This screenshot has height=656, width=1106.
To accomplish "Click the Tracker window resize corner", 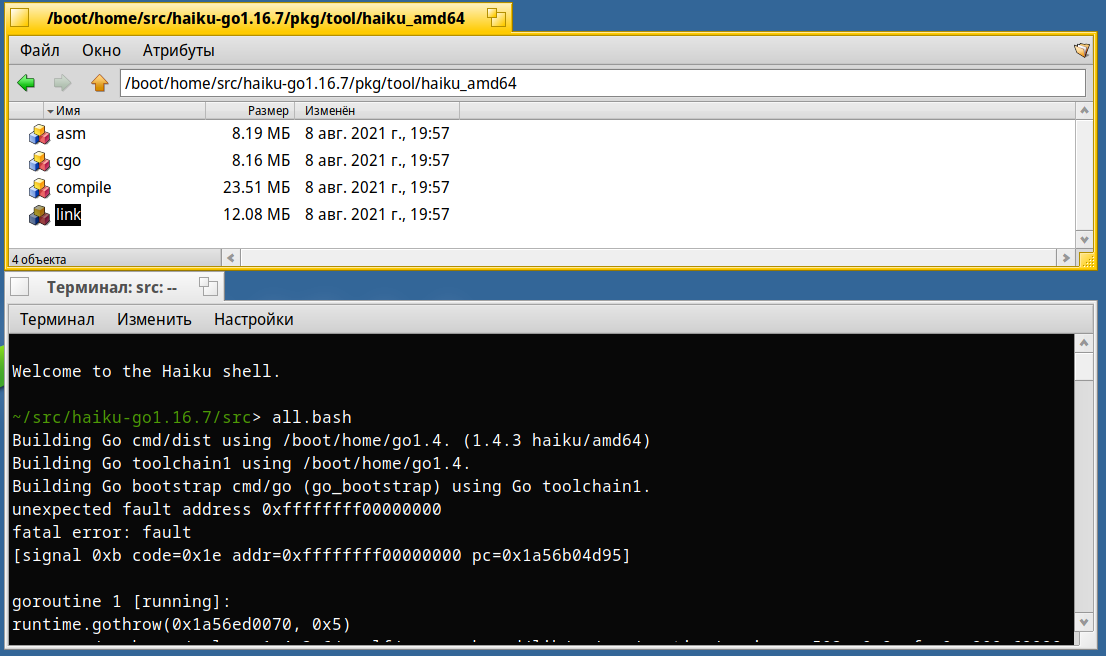I will click(x=1086, y=260).
